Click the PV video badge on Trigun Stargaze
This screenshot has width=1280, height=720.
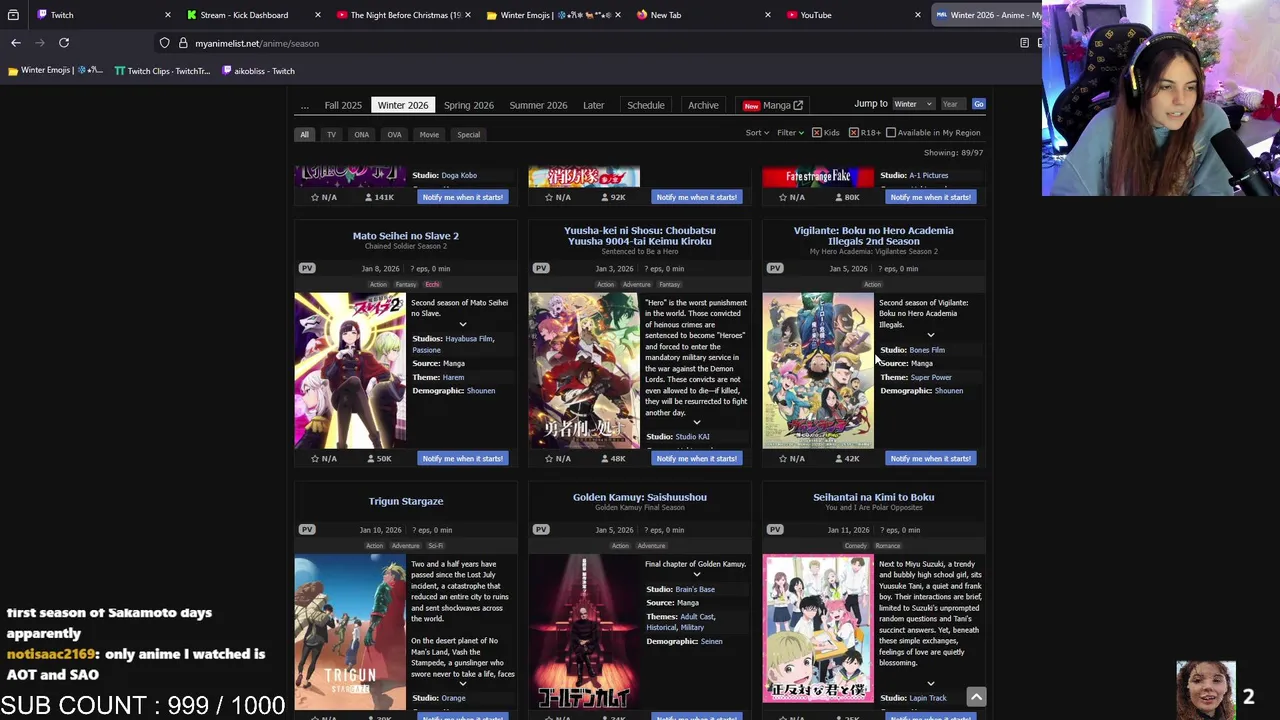click(x=307, y=530)
